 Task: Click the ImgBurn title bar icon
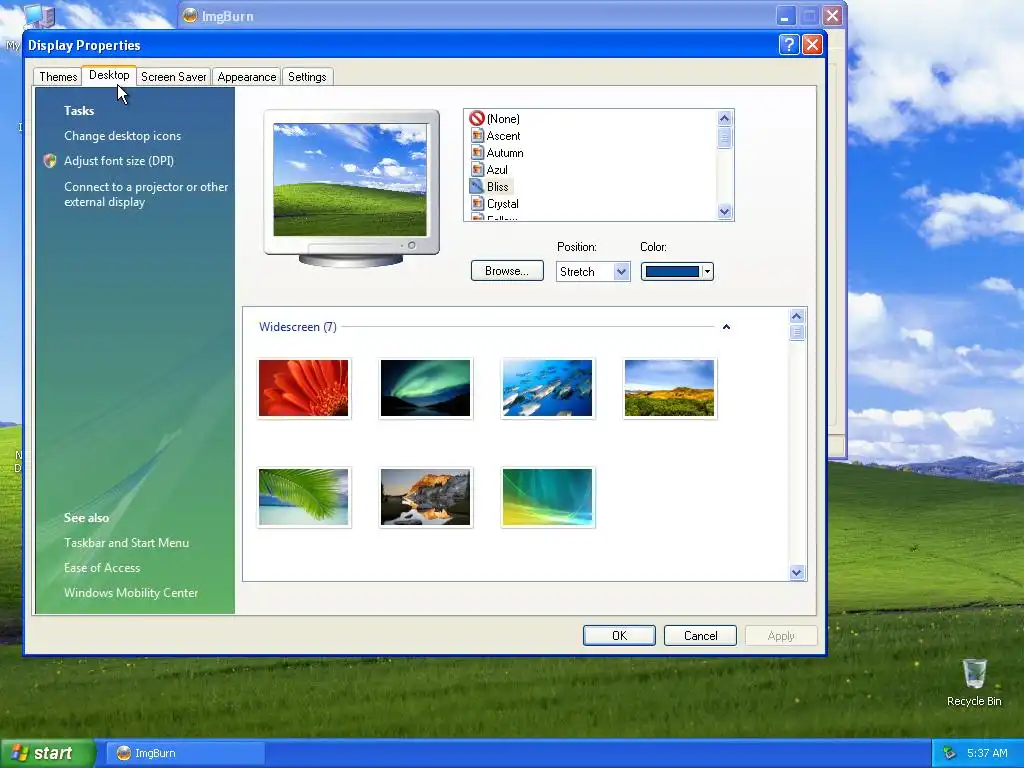pyautogui.click(x=189, y=16)
